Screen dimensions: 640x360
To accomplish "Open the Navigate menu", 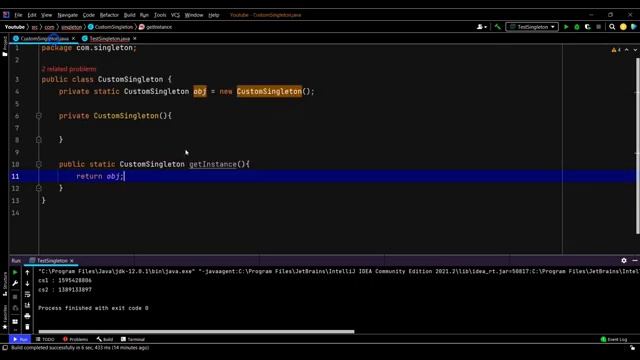I will coord(67,15).
